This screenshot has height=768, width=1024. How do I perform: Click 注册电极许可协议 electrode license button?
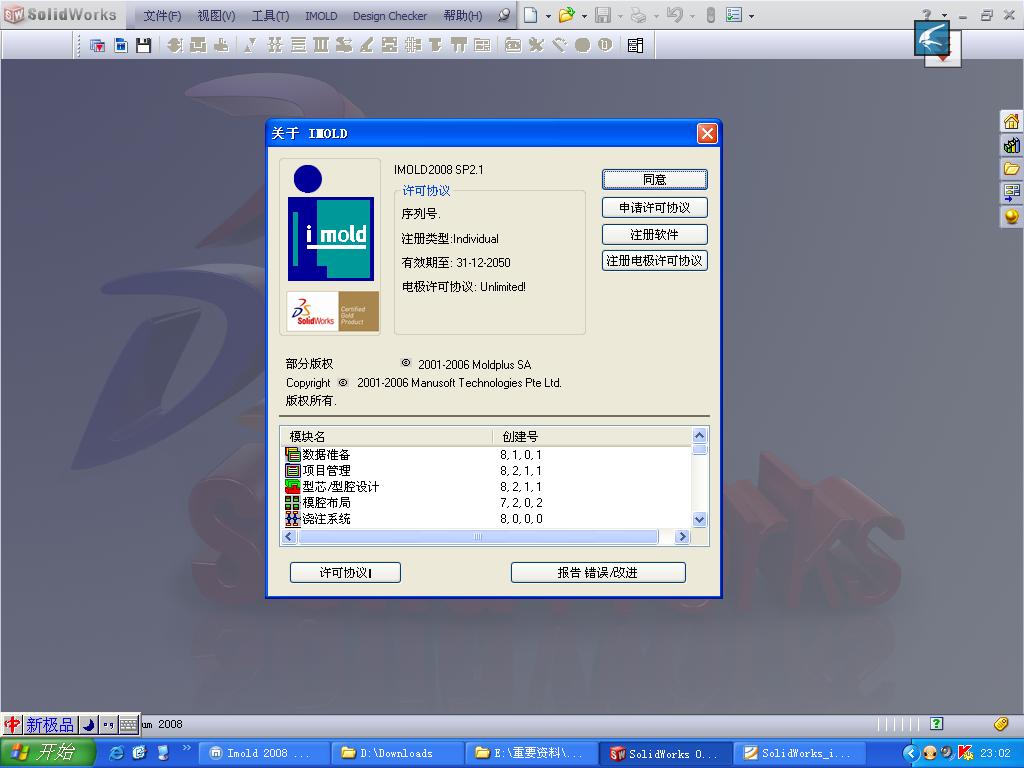(654, 261)
